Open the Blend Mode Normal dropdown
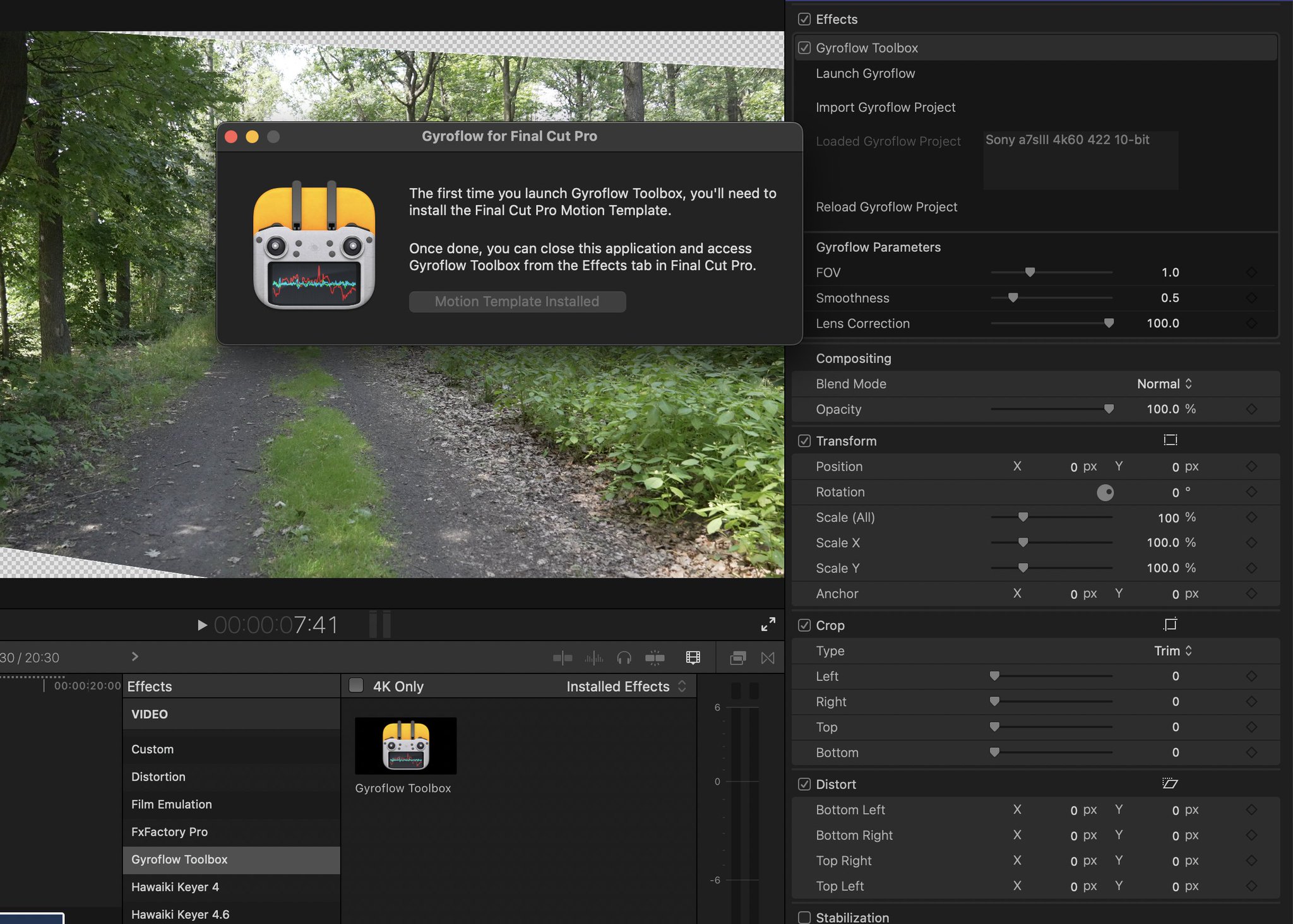 pyautogui.click(x=1164, y=384)
